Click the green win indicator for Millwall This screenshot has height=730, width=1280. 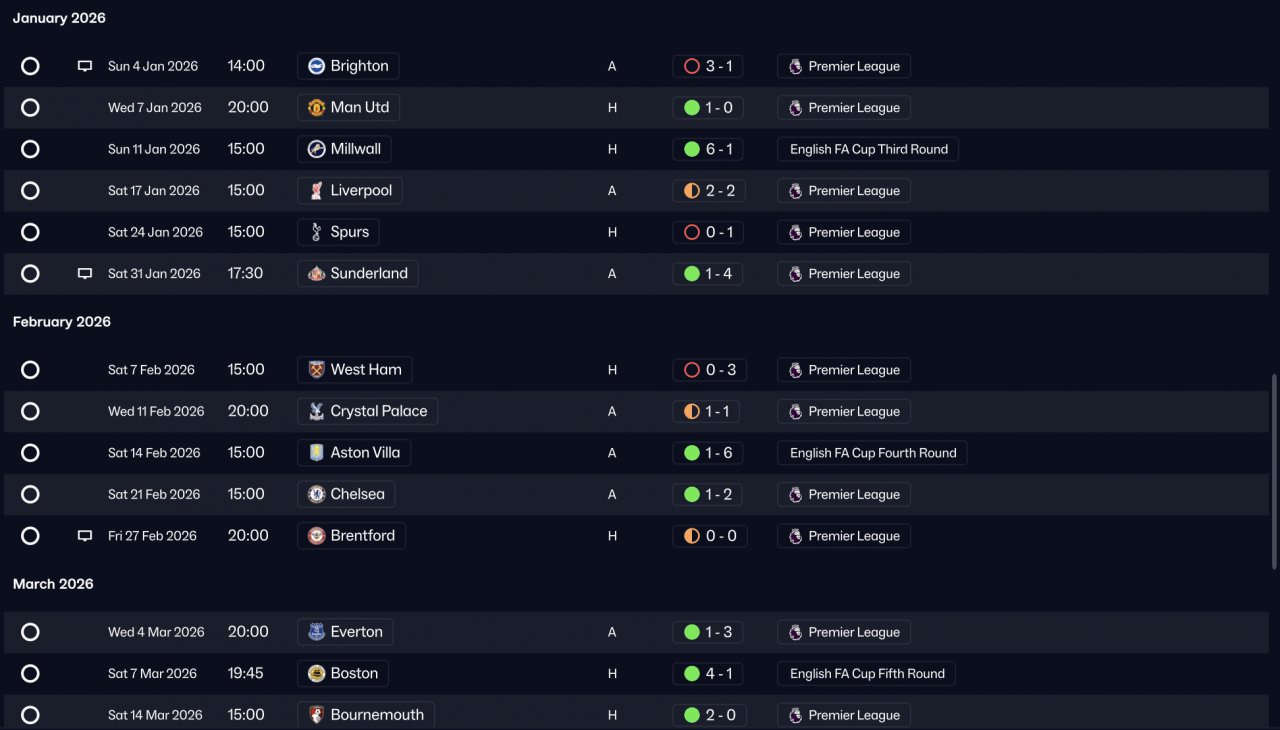691,149
